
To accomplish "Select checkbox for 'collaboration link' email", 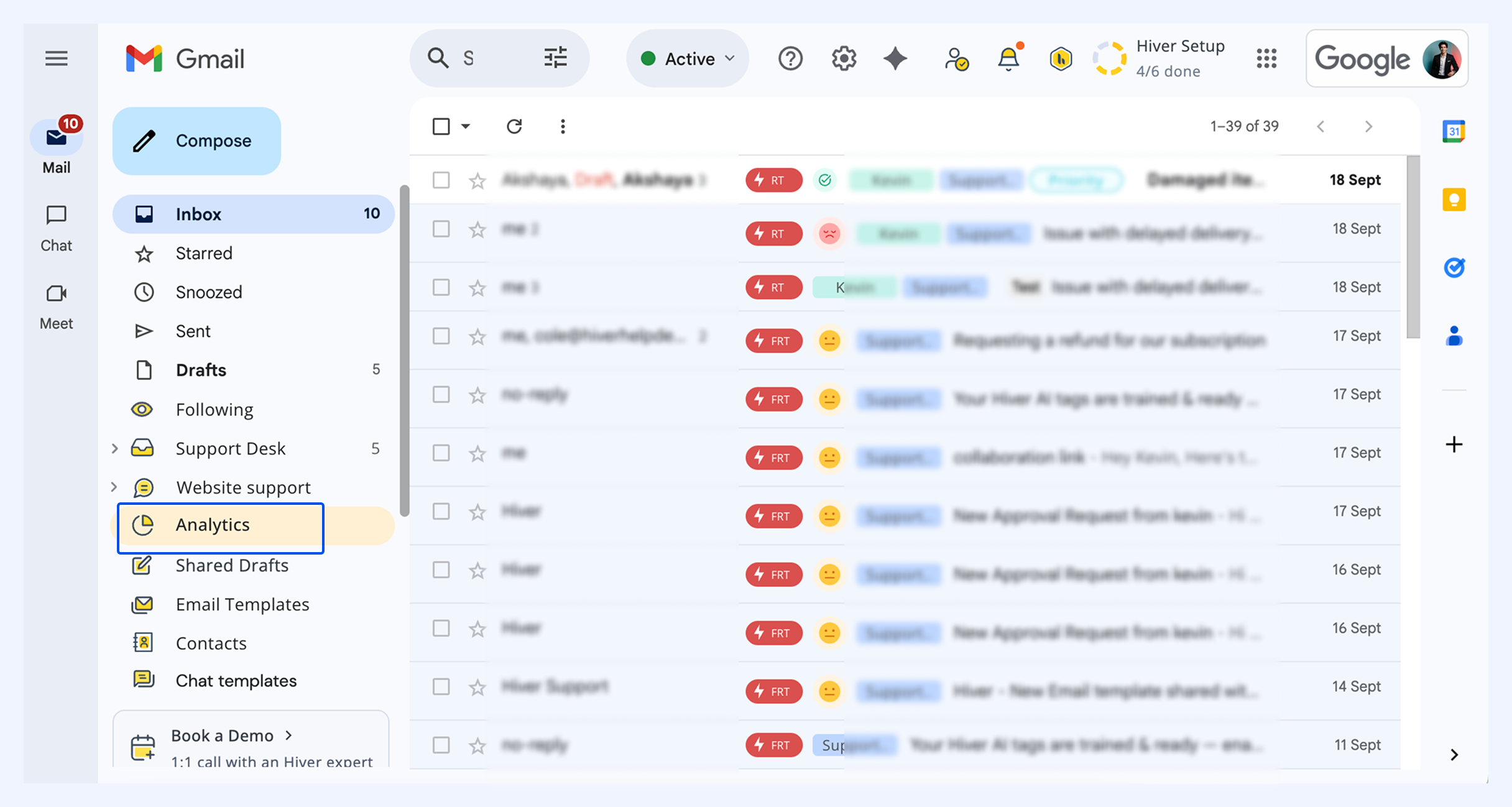I will [441, 453].
